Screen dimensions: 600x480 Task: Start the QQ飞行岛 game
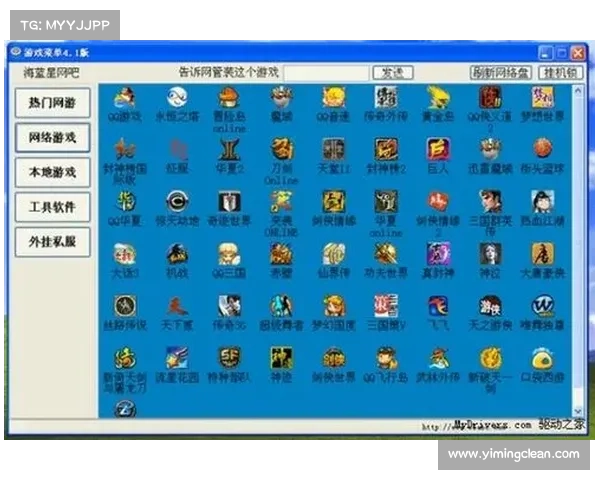point(386,358)
